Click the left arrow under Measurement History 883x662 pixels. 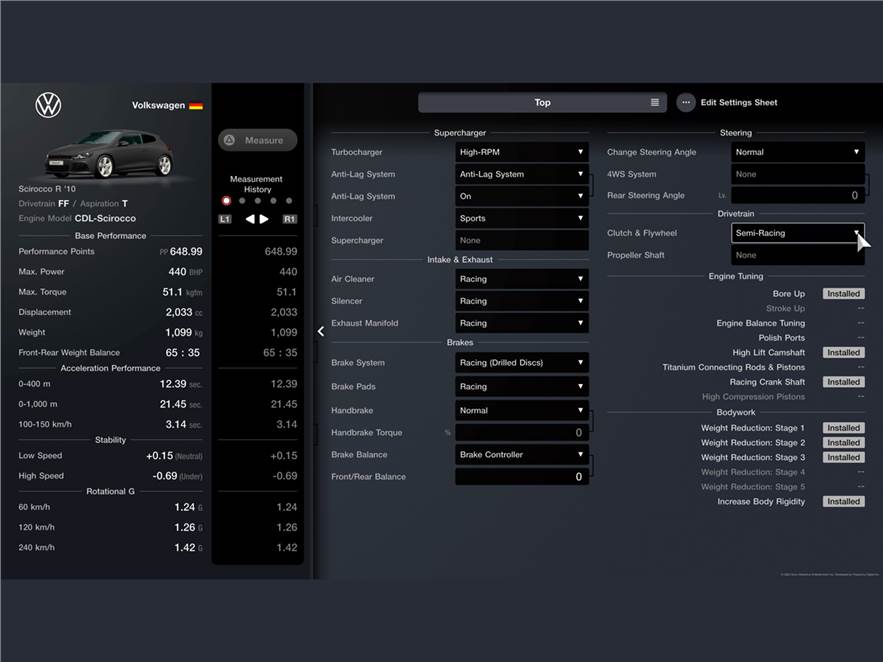point(250,219)
